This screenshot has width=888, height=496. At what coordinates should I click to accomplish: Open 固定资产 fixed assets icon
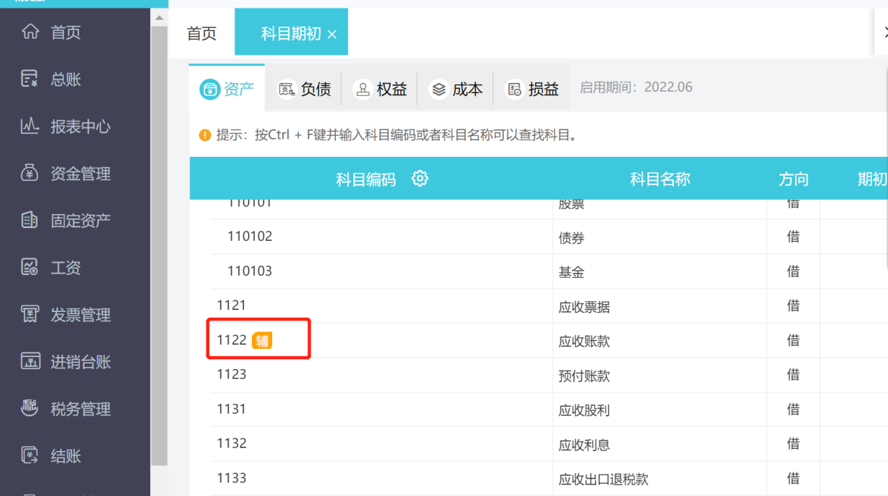[30, 221]
